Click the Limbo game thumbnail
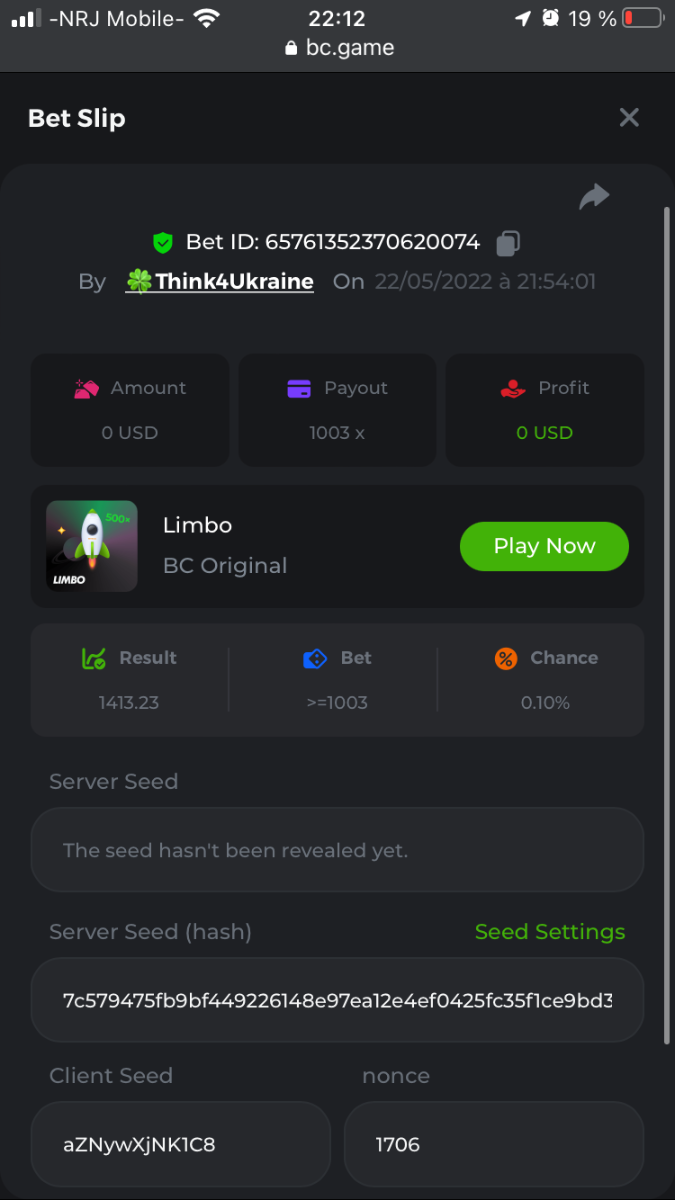 pyautogui.click(x=92, y=546)
